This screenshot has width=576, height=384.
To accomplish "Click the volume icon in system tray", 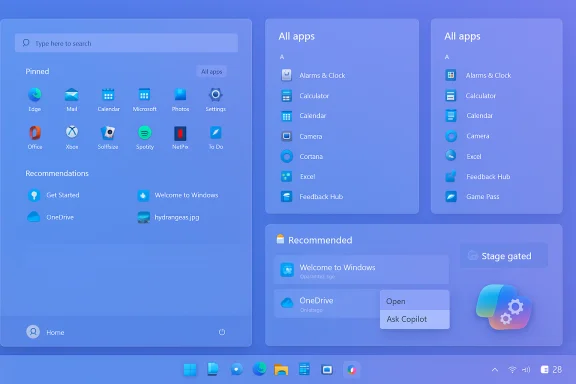I will [526, 370].
